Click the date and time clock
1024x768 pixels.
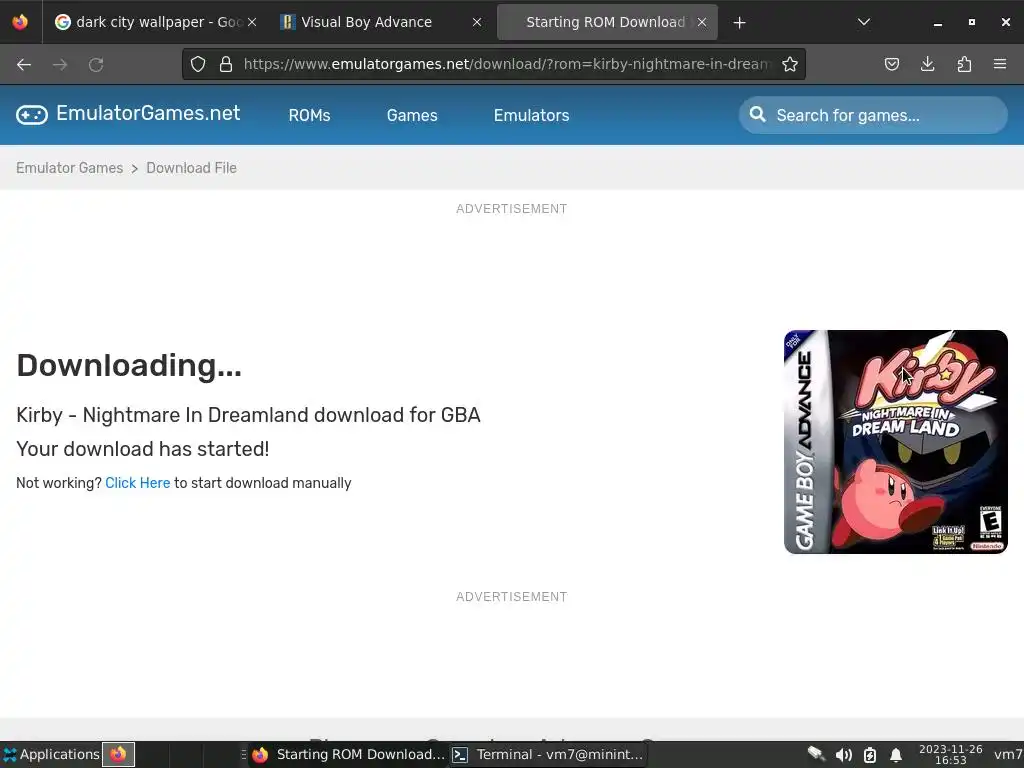coord(950,754)
